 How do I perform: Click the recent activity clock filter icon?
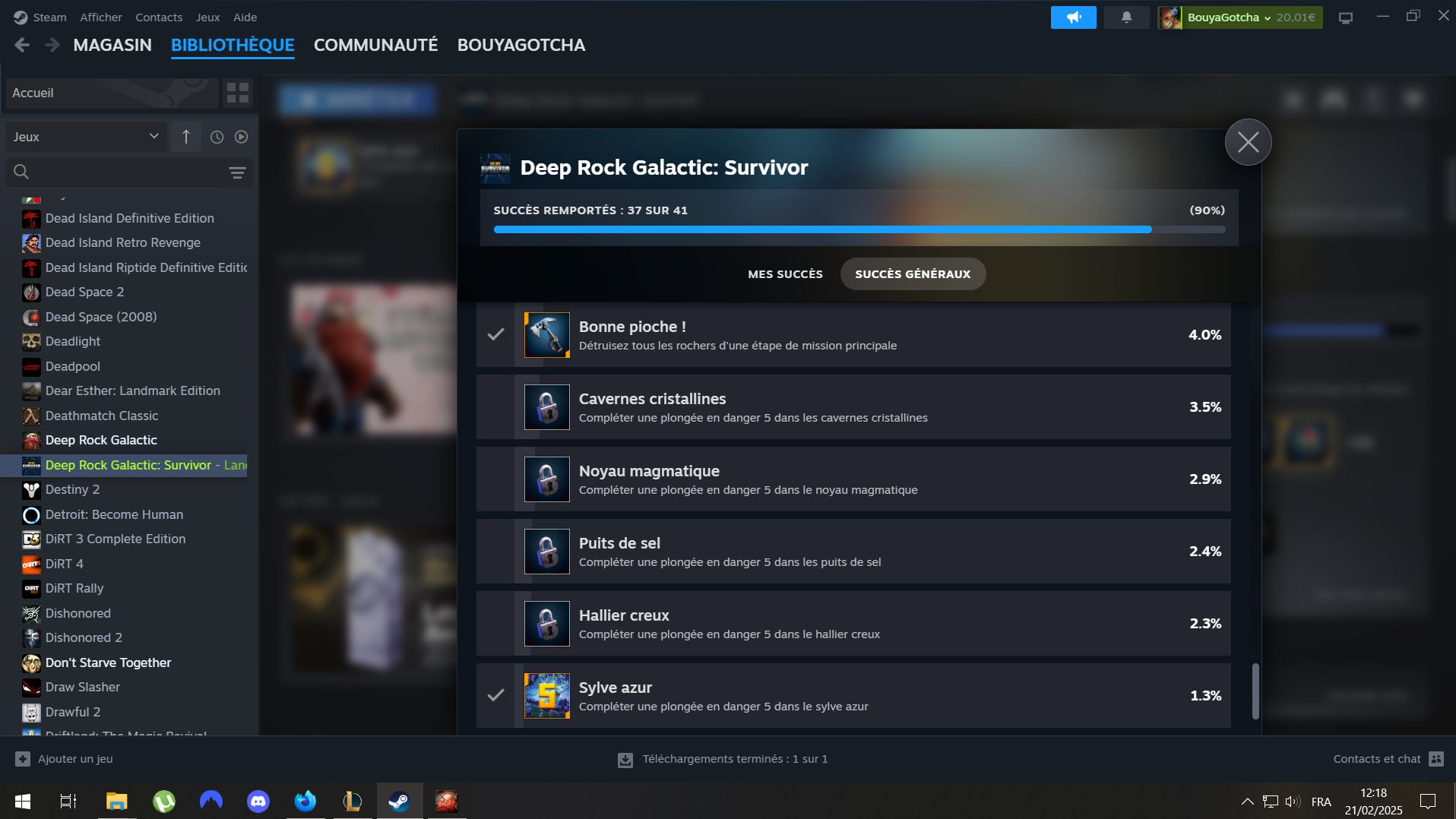217,137
